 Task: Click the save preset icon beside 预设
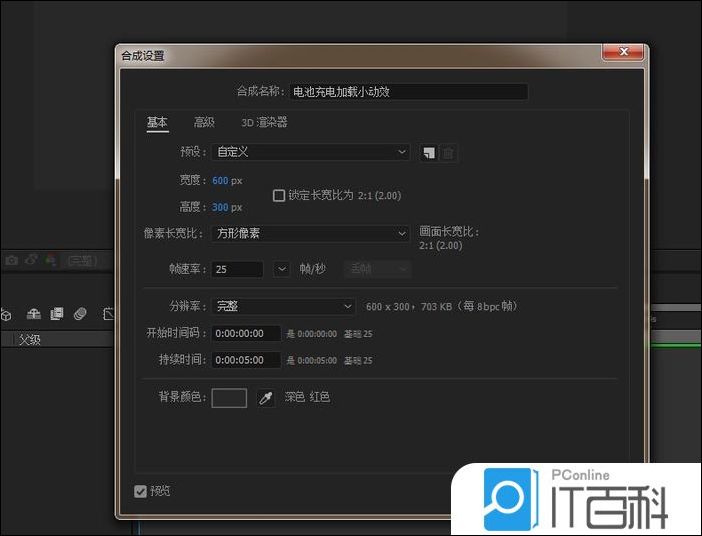point(428,153)
